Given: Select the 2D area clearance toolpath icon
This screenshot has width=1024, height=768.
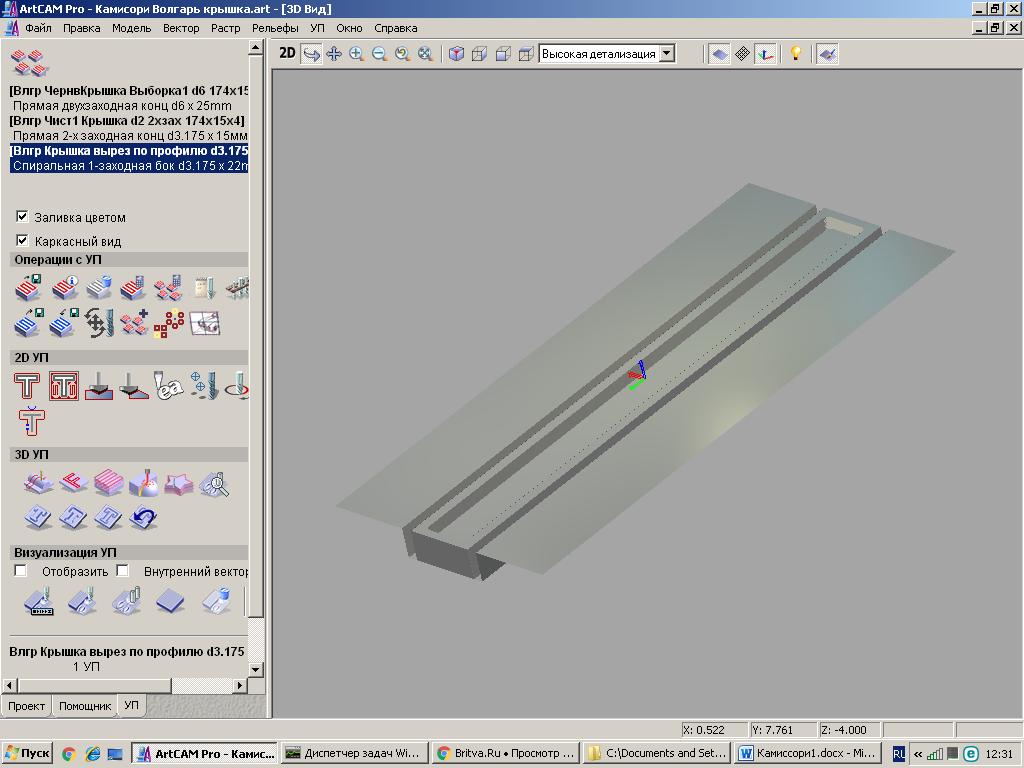Looking at the screenshot, I should [x=64, y=386].
